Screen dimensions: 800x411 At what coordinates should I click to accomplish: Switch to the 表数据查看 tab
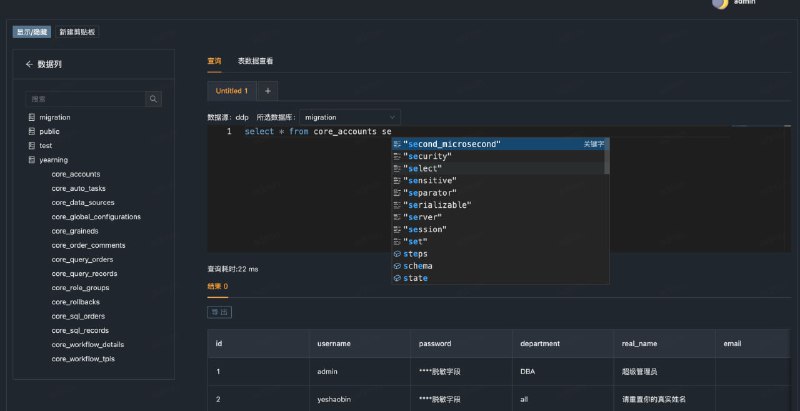(x=255, y=61)
